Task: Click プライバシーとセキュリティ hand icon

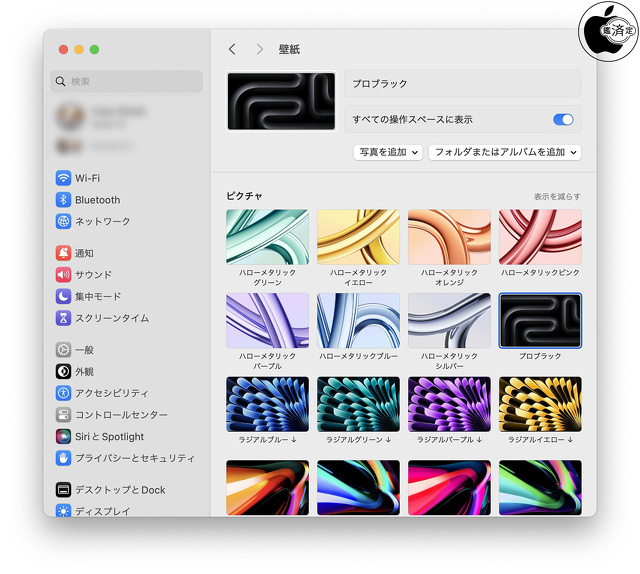Action: pyautogui.click(x=63, y=458)
